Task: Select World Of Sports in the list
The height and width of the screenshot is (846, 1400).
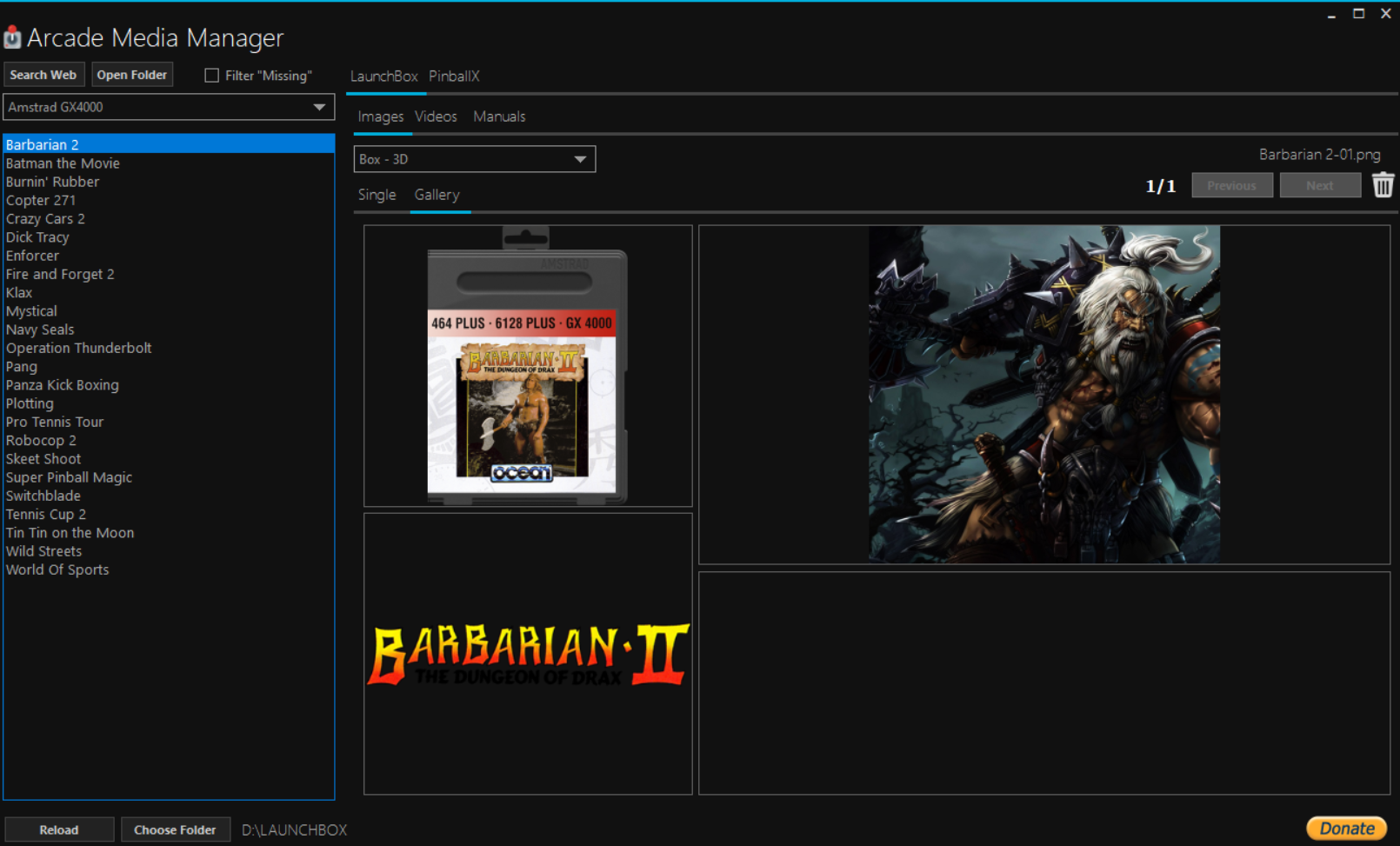Action: pos(169,570)
